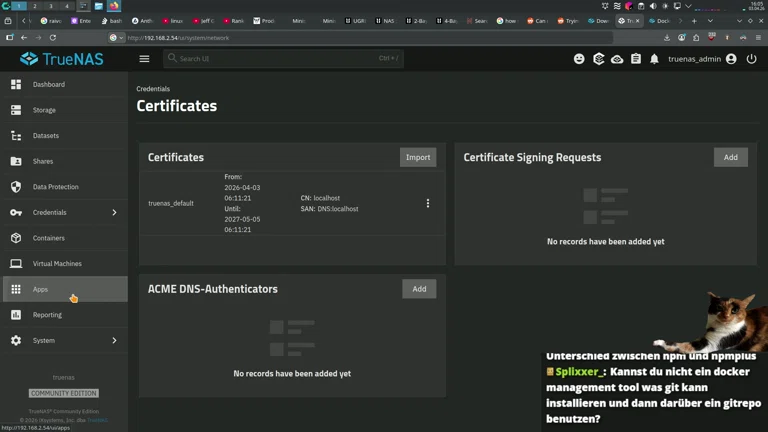This screenshot has width=768, height=432.
Task: Open the Containers page
Action: pyautogui.click(x=48, y=238)
